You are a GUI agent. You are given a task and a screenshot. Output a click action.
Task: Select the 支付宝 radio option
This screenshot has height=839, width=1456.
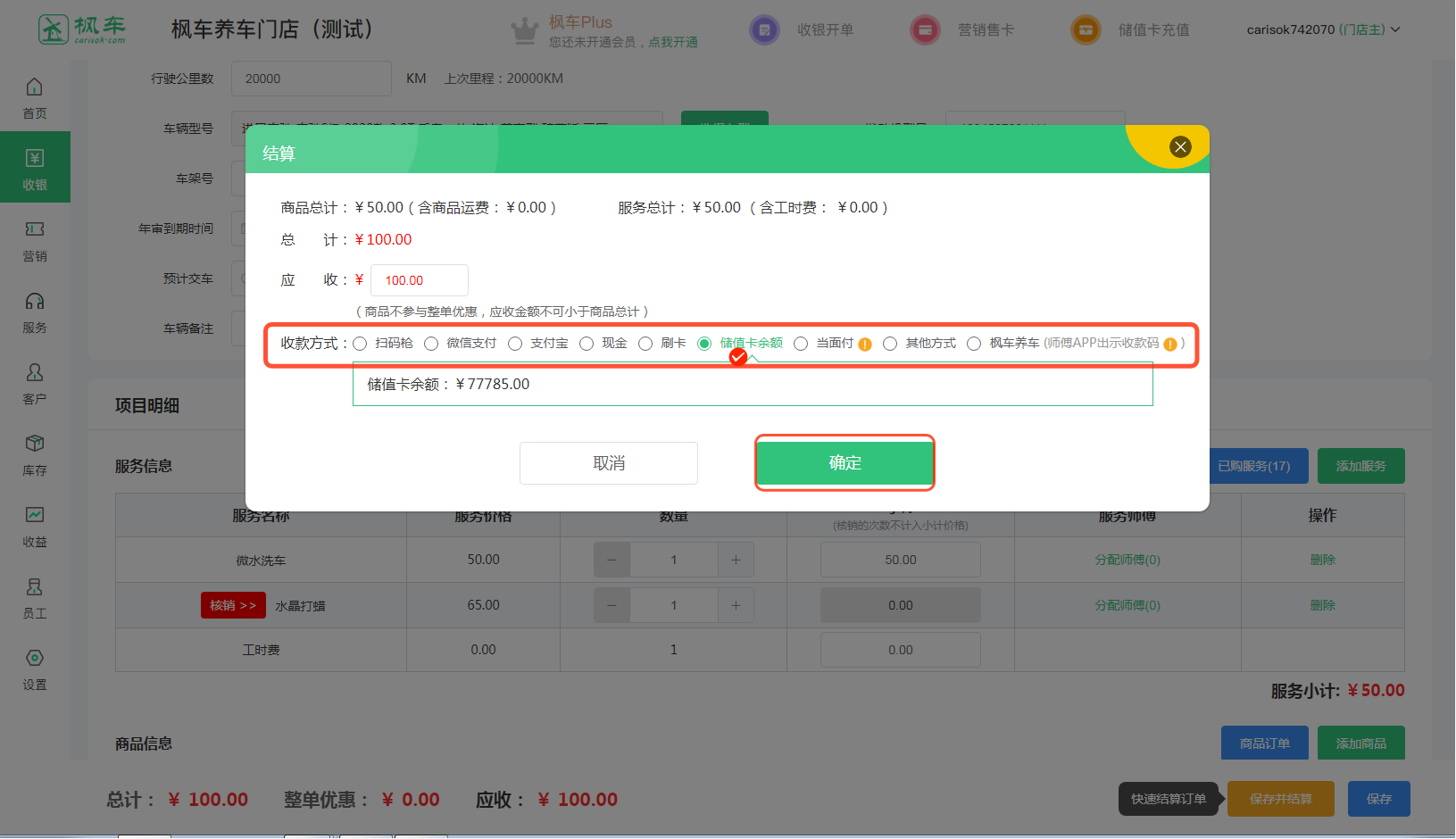pos(515,344)
